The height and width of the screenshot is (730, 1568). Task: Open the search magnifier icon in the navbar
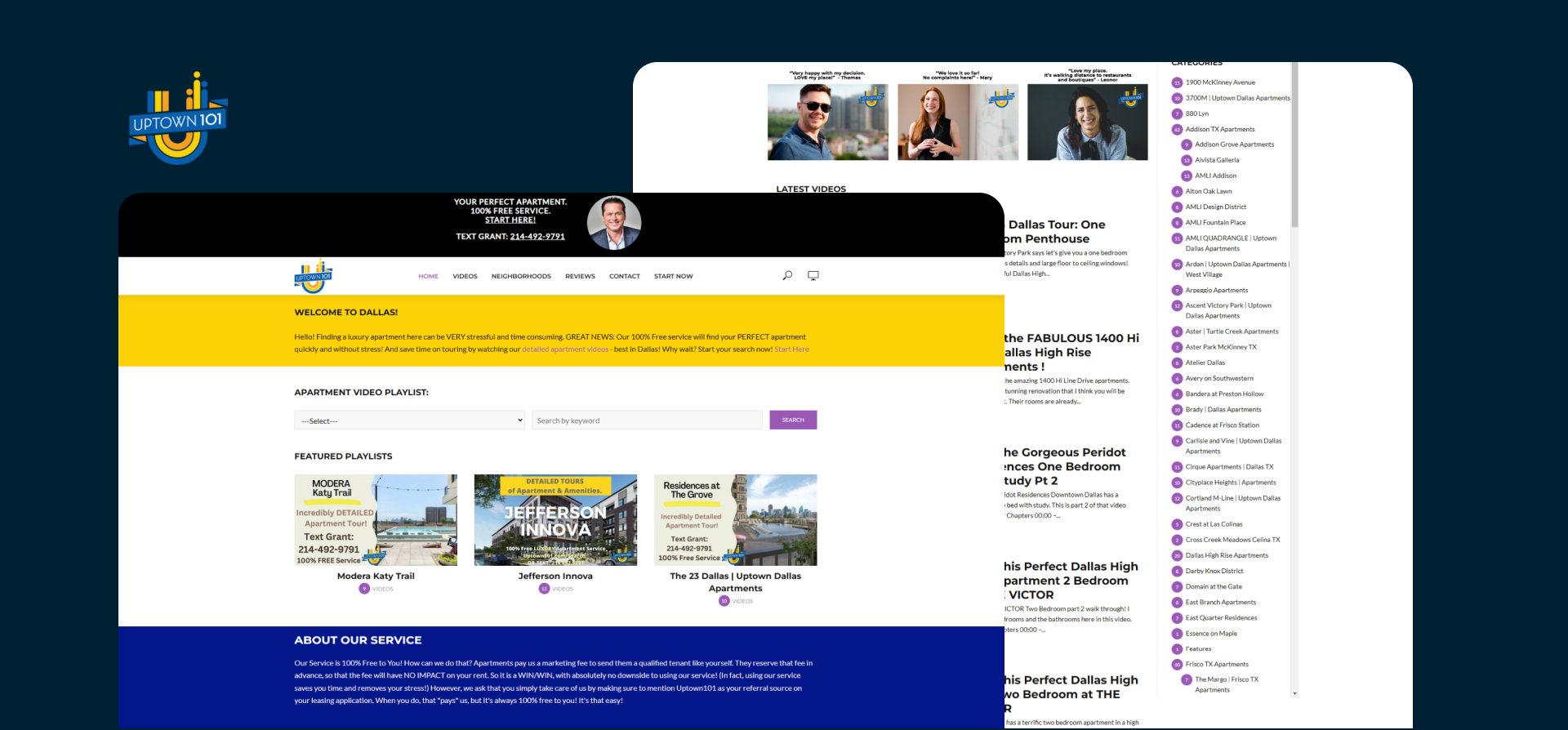point(787,276)
